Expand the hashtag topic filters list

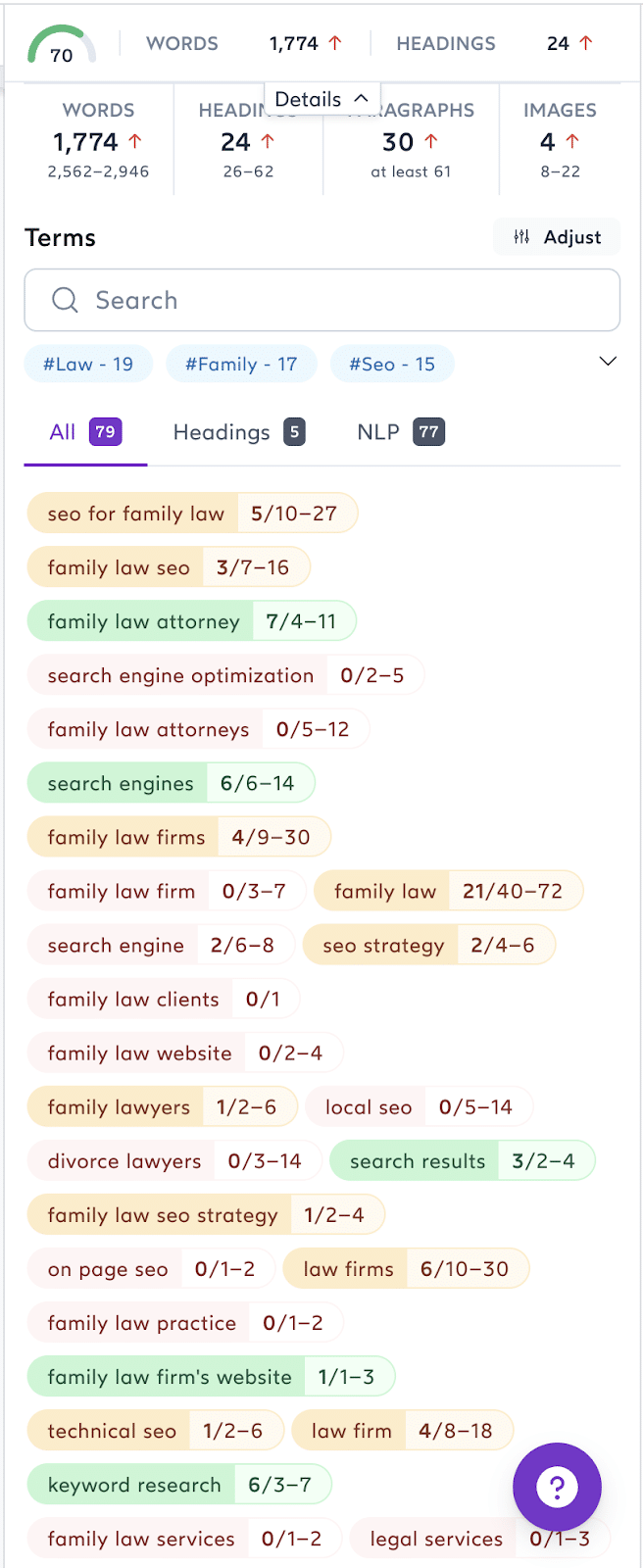coord(608,362)
